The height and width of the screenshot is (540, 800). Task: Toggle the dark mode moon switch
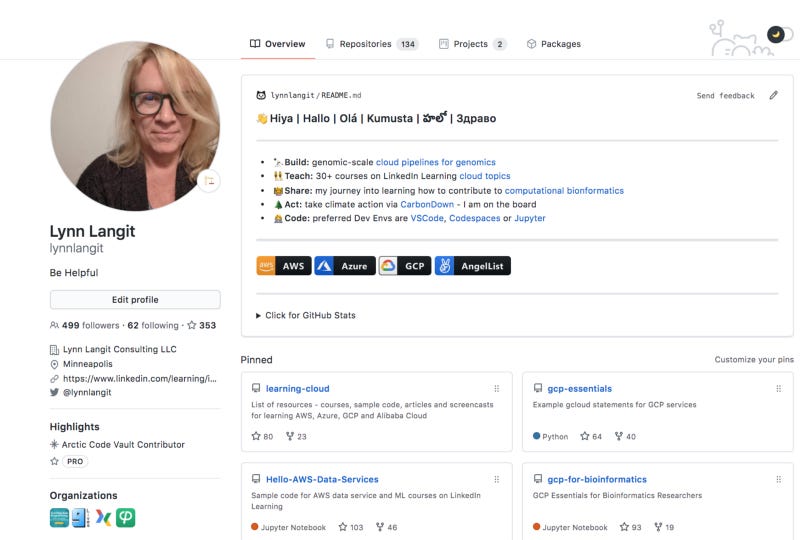pyautogui.click(x=780, y=34)
